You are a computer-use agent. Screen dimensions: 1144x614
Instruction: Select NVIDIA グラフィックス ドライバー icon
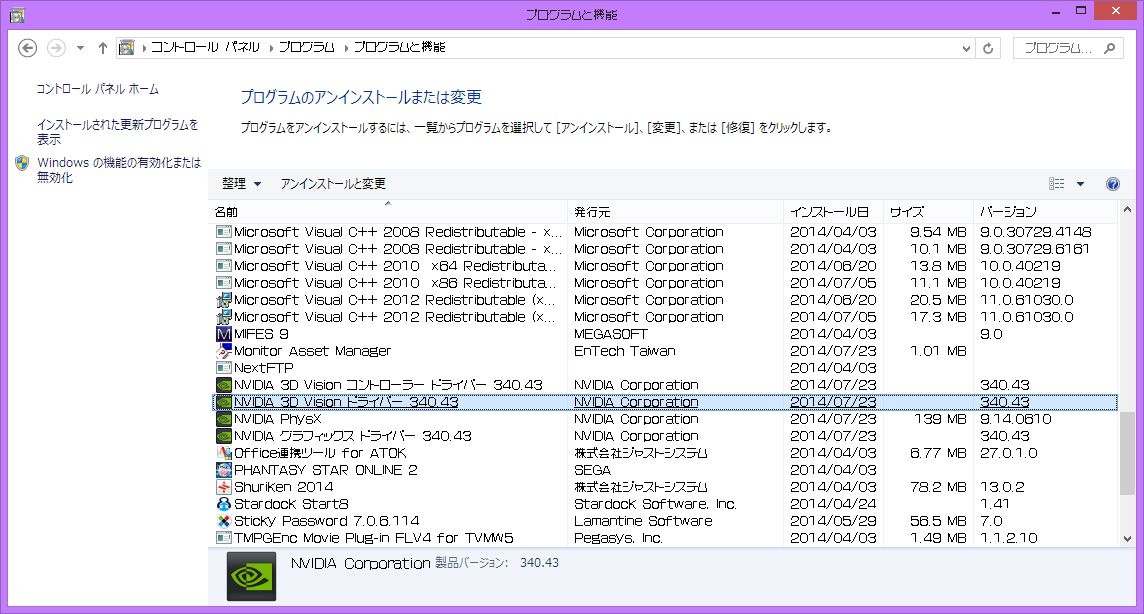(x=224, y=436)
